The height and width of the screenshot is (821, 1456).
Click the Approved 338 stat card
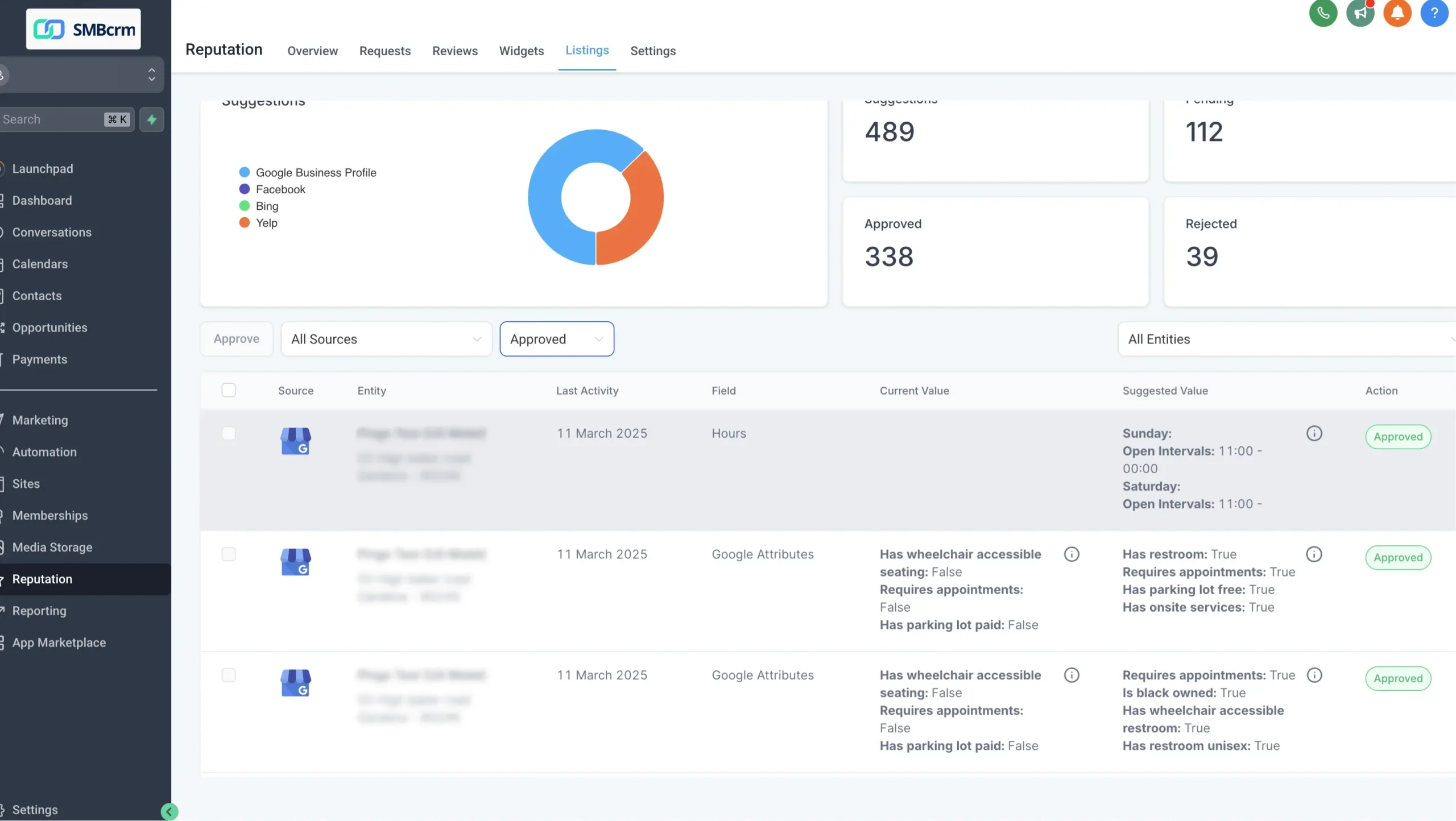pos(995,252)
